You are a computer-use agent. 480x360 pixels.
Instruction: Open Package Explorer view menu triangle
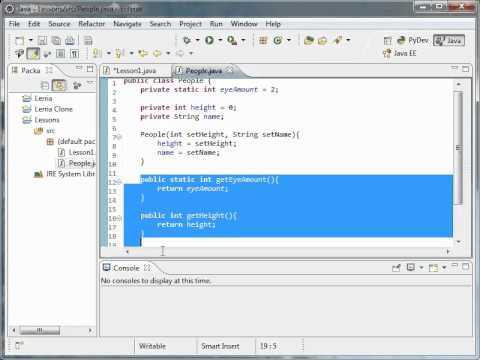coord(90,83)
